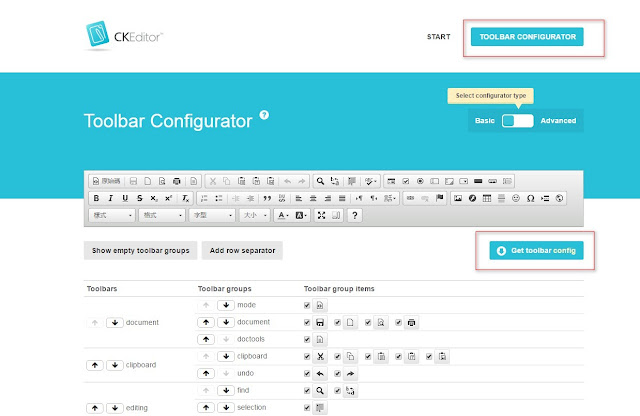Open the Font dropdown in the preview toolbar
Screen dimensions: 640x416
tap(212, 215)
